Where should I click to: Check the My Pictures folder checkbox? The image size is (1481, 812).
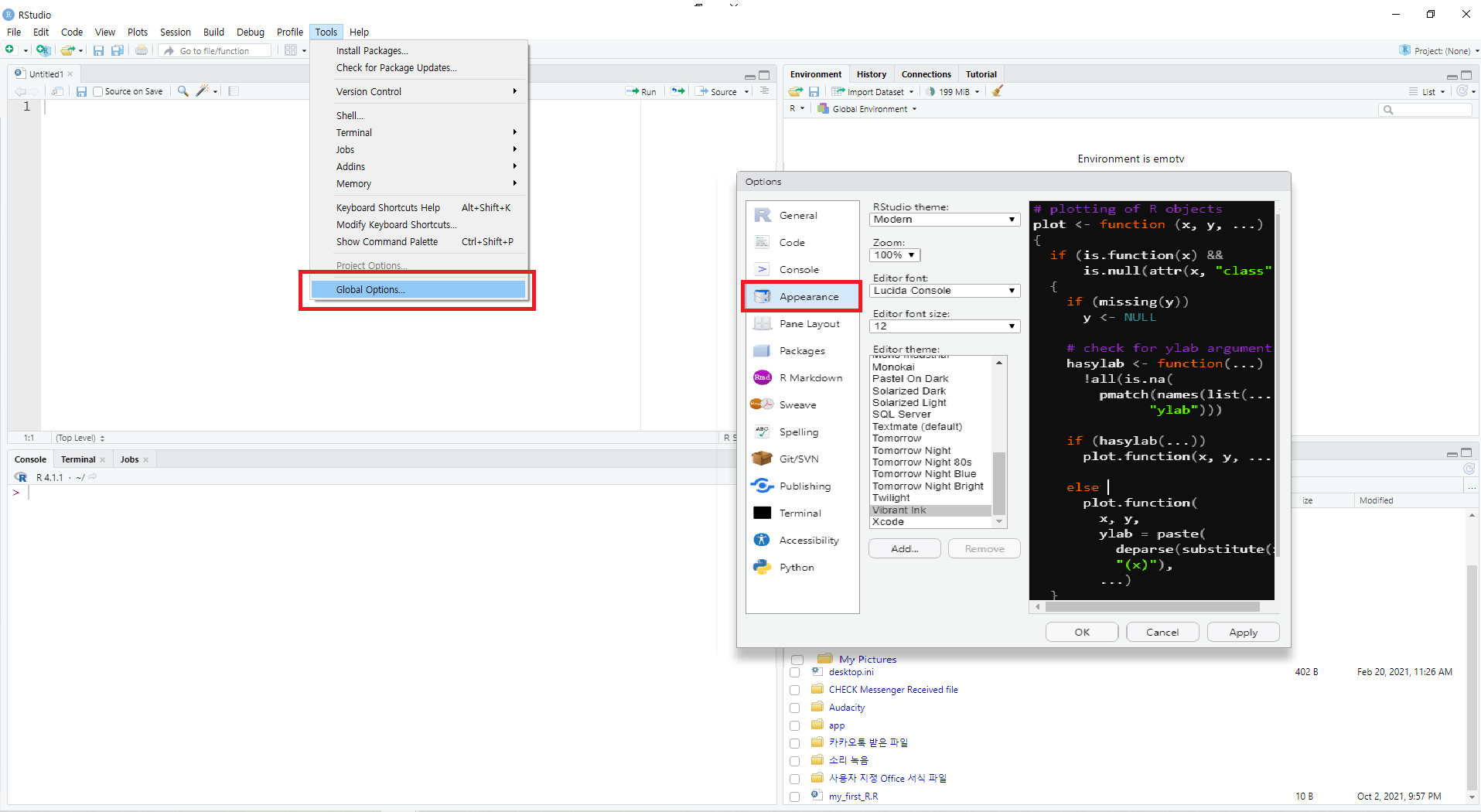(797, 660)
